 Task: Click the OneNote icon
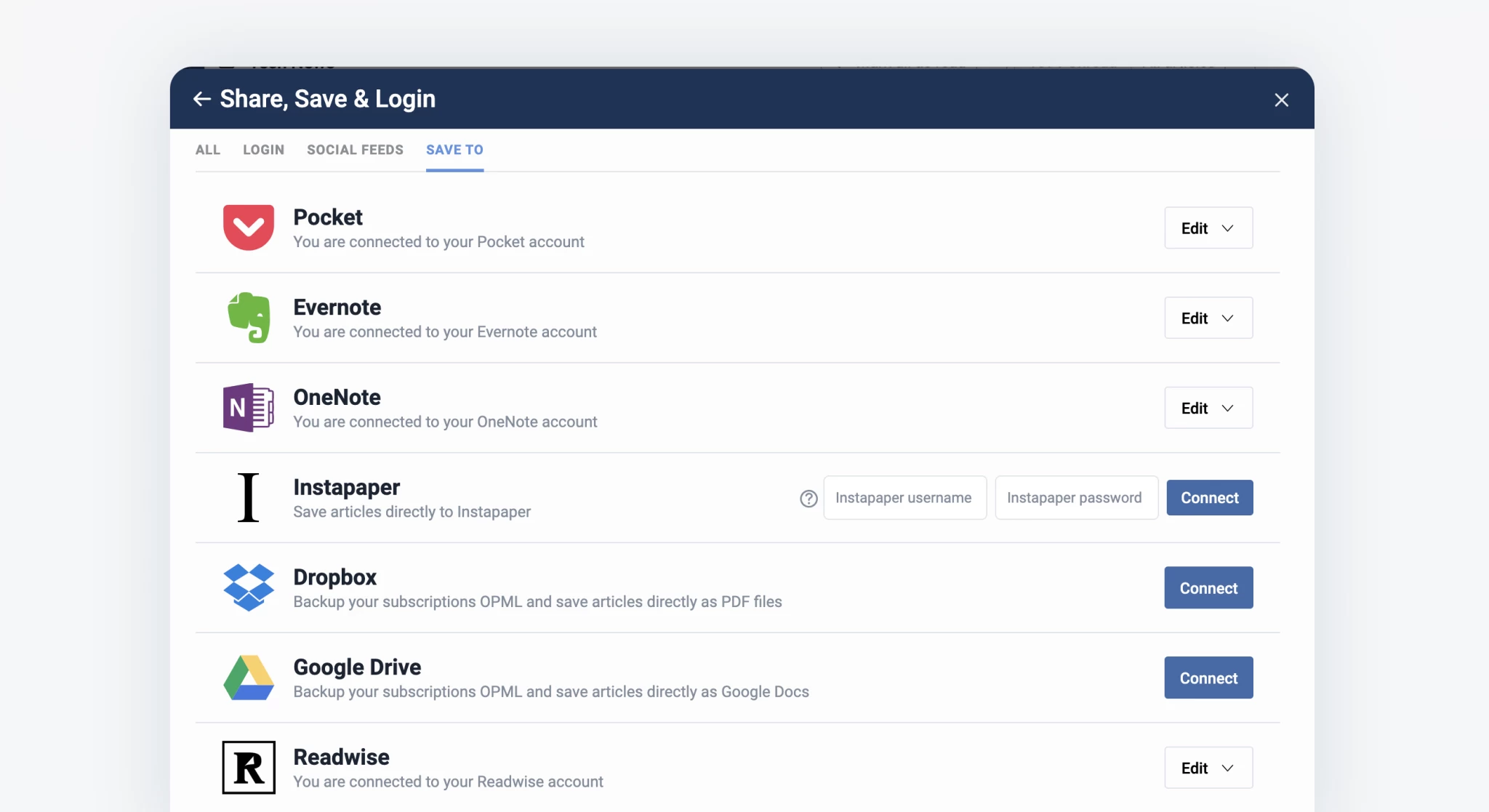pos(248,408)
